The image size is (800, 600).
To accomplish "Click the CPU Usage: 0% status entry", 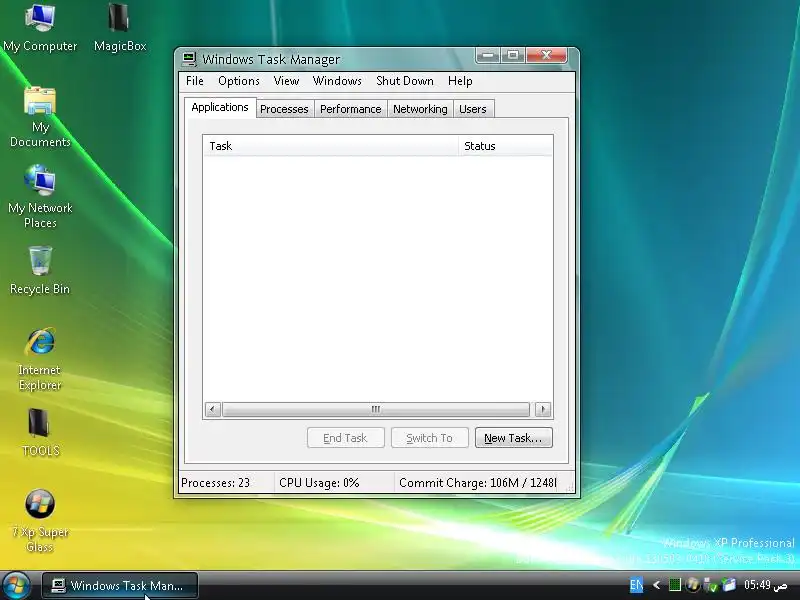I will click(x=334, y=483).
